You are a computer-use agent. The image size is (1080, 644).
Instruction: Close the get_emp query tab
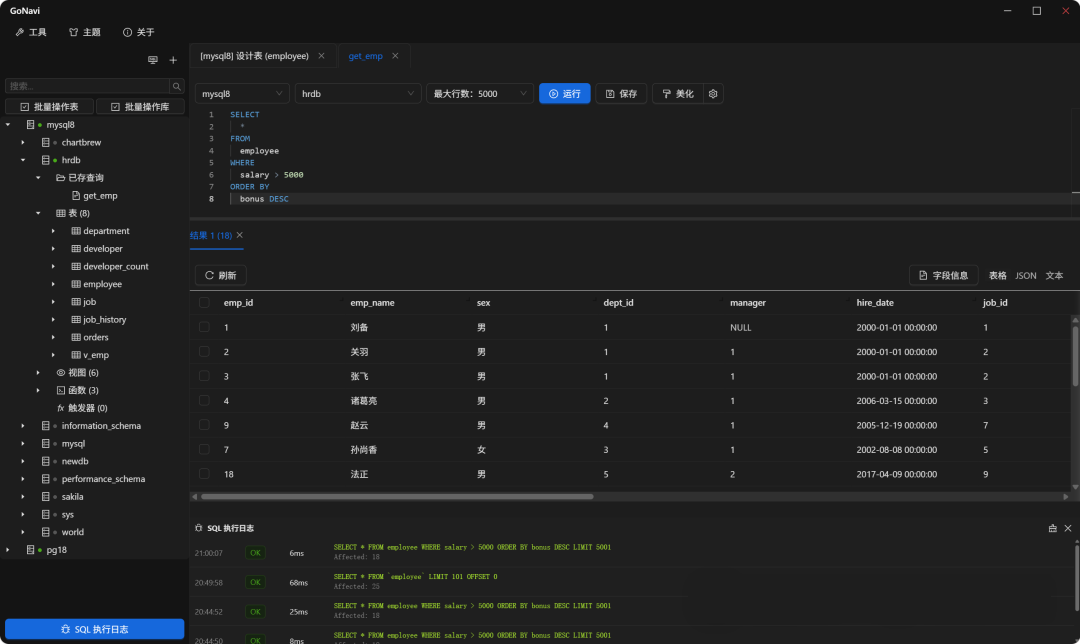[395, 56]
